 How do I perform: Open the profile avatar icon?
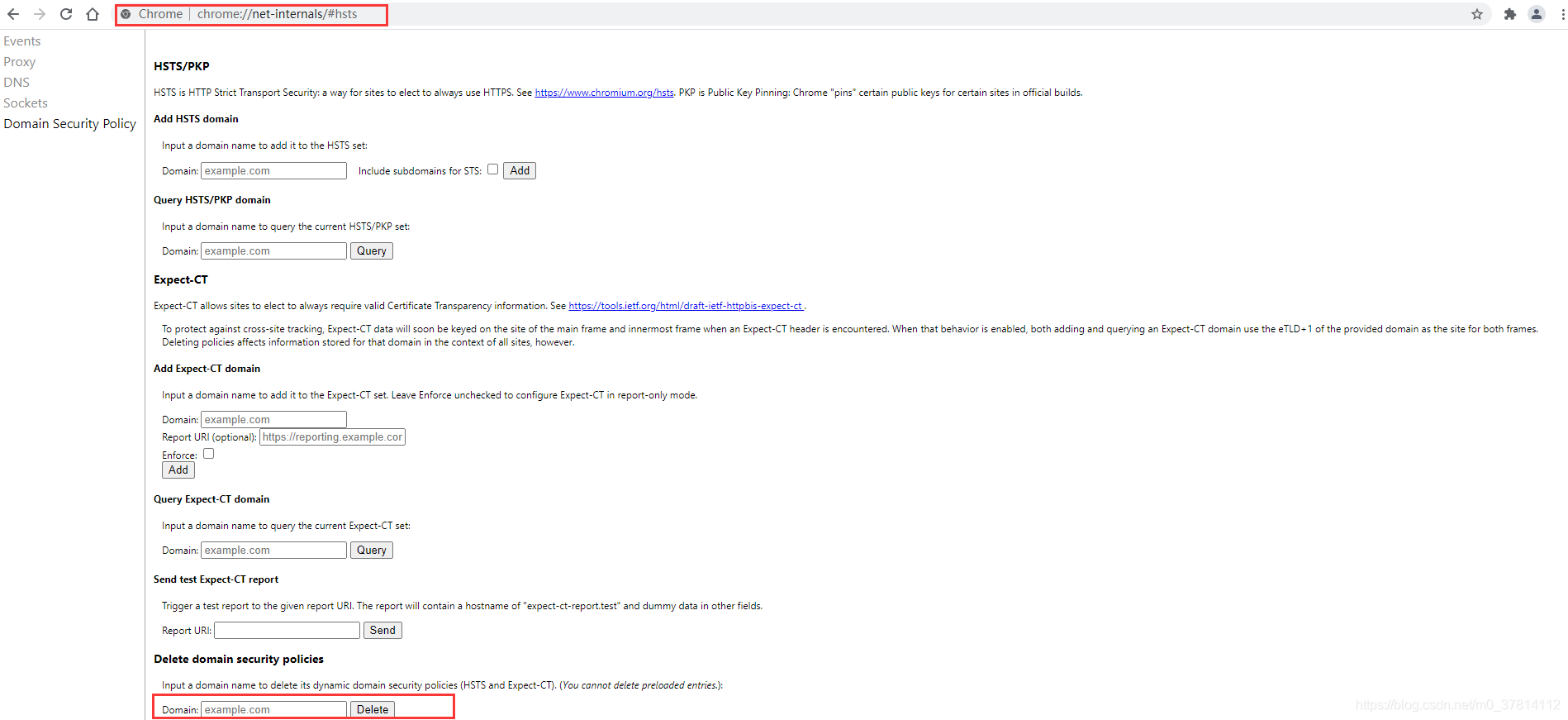tap(1537, 14)
